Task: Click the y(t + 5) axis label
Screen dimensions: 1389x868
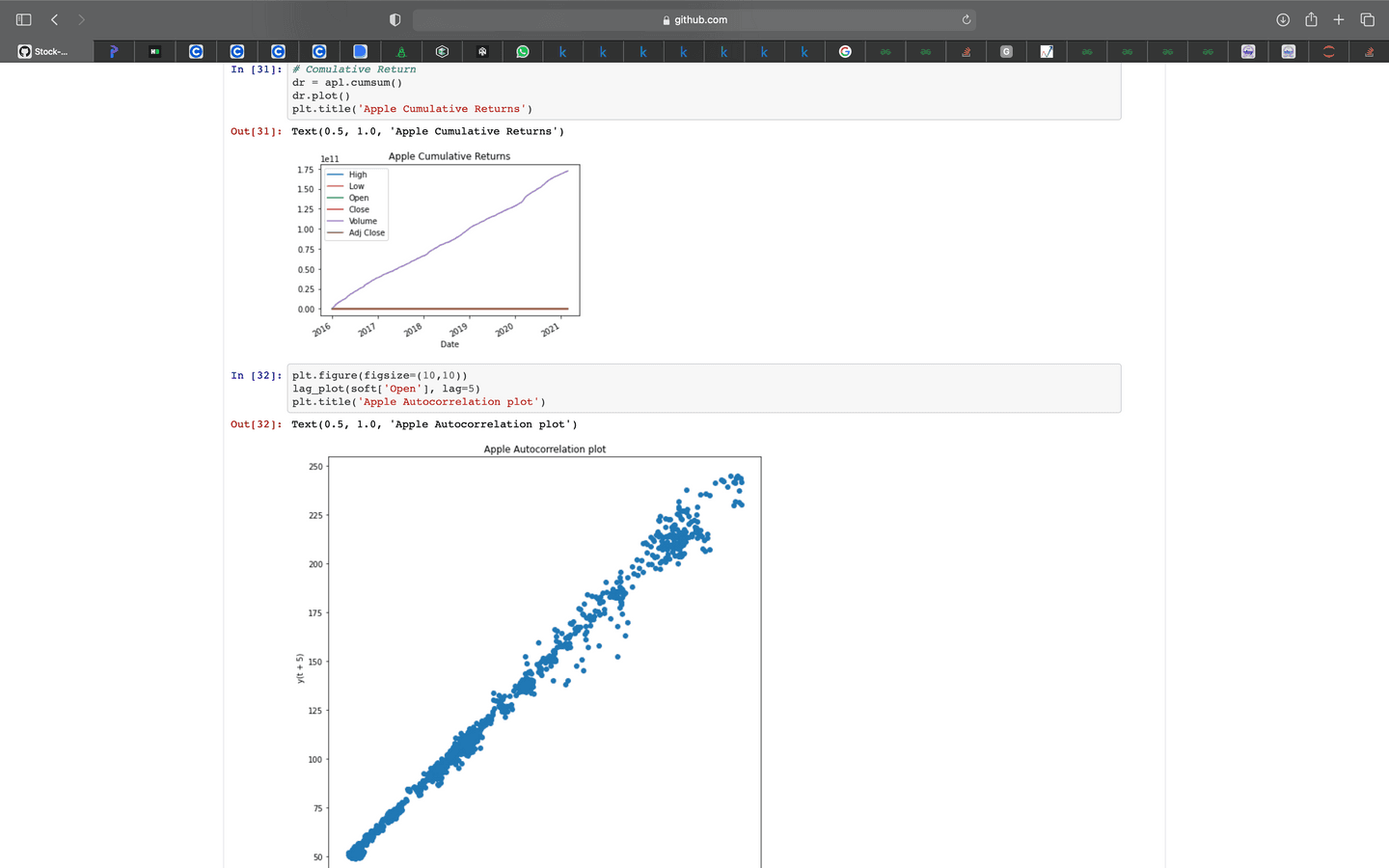Action: (300, 668)
